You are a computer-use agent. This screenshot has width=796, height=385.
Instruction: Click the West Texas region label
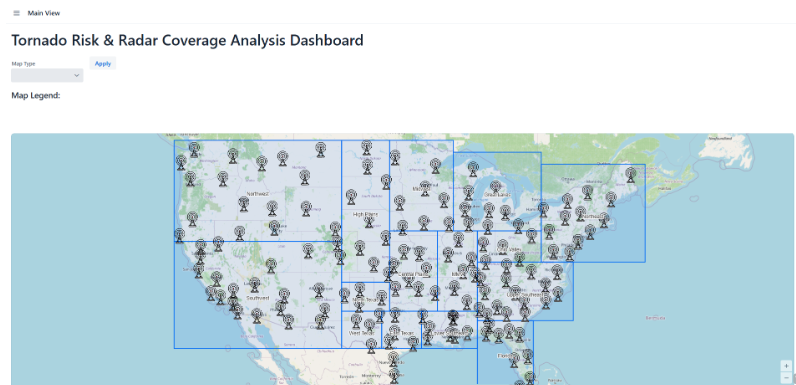point(361,333)
